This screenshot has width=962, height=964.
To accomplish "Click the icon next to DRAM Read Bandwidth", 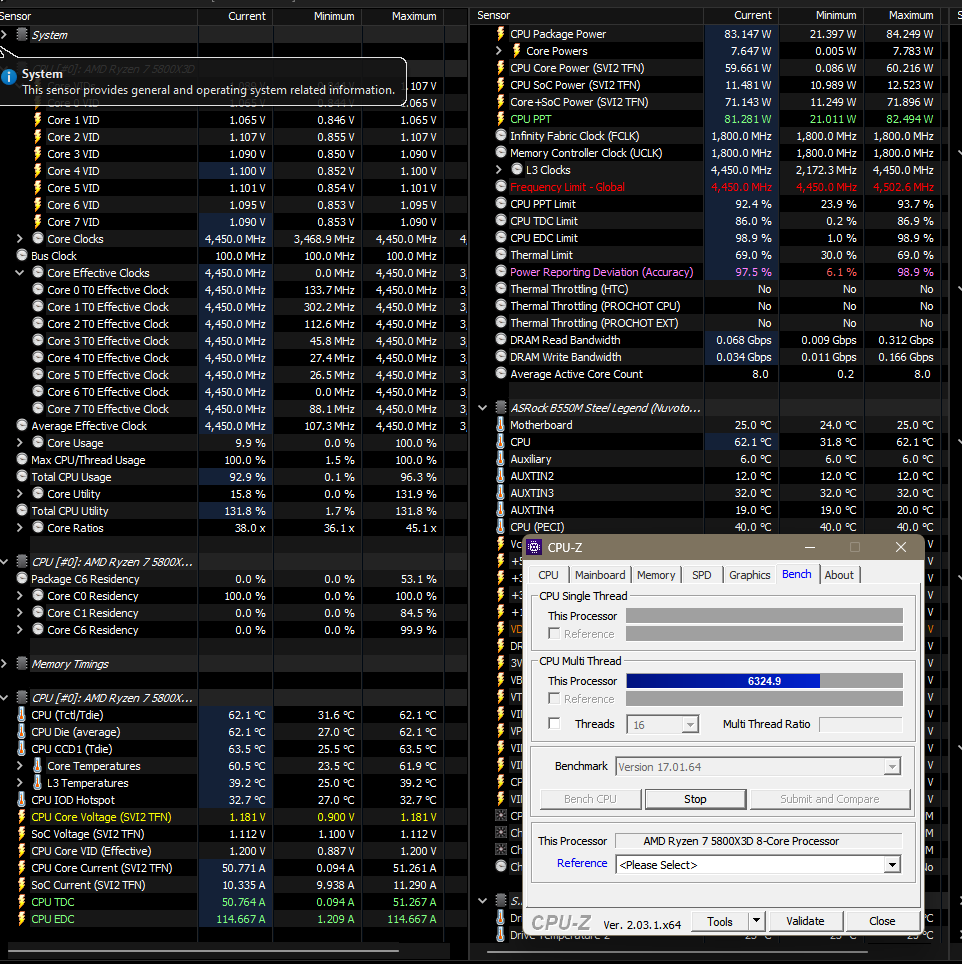I will click(x=501, y=339).
